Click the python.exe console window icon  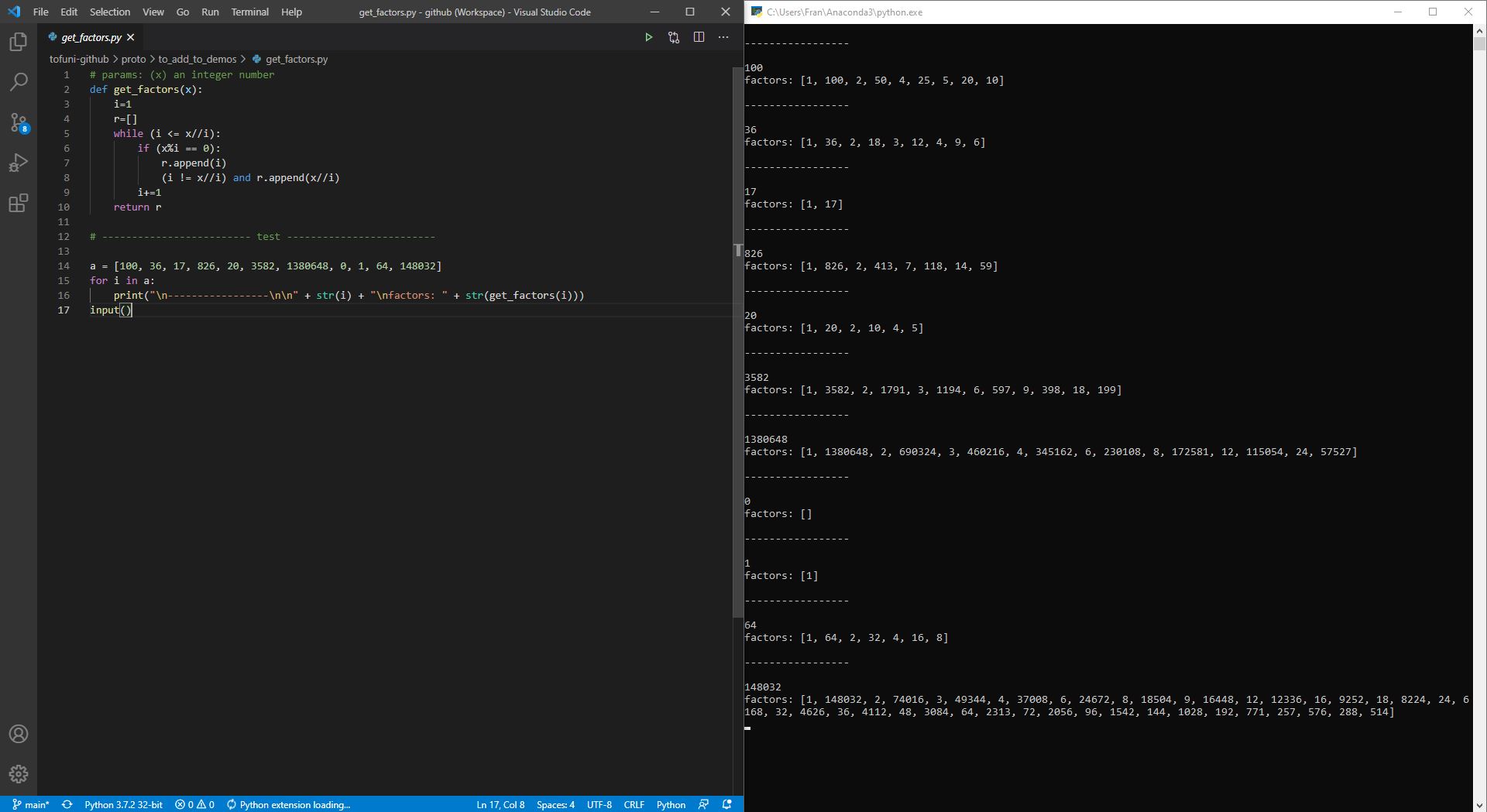[x=756, y=12]
